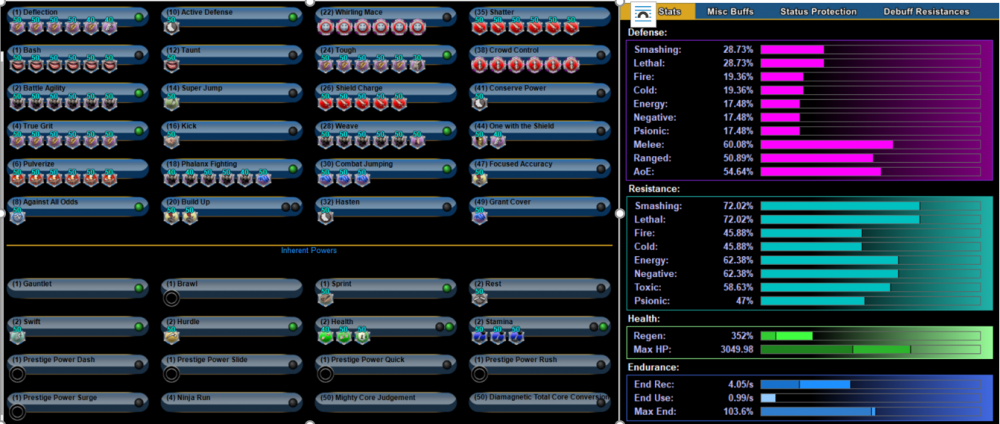Switch to the Misc Buffs tab
Screen dimensions: 1000x424
[x=729, y=11]
